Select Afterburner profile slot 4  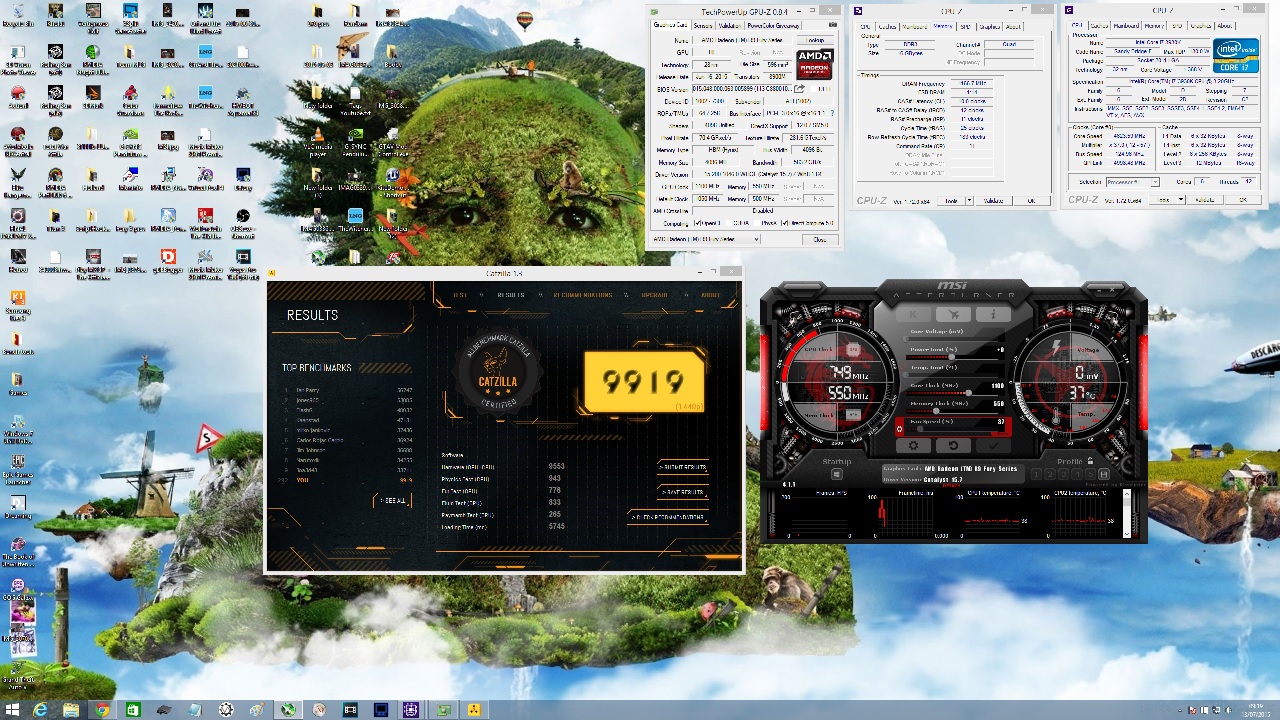(1077, 474)
